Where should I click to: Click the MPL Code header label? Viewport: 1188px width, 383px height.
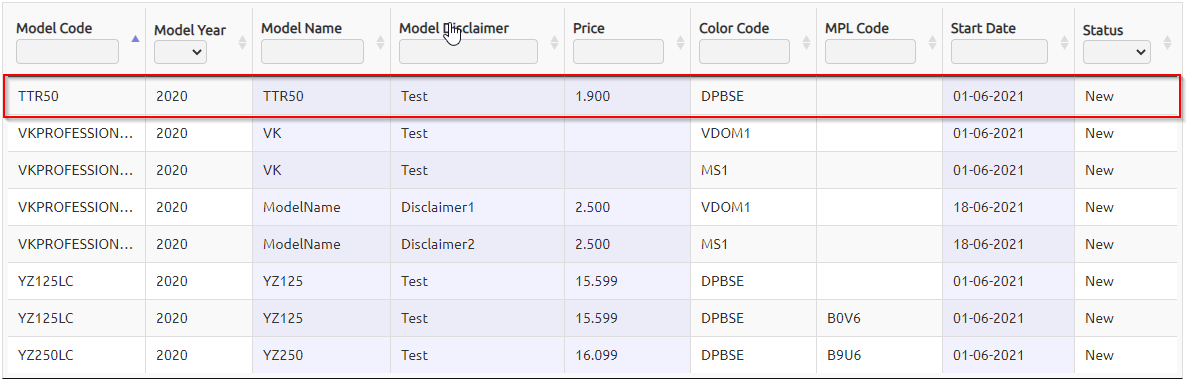pyautogui.click(x=857, y=28)
